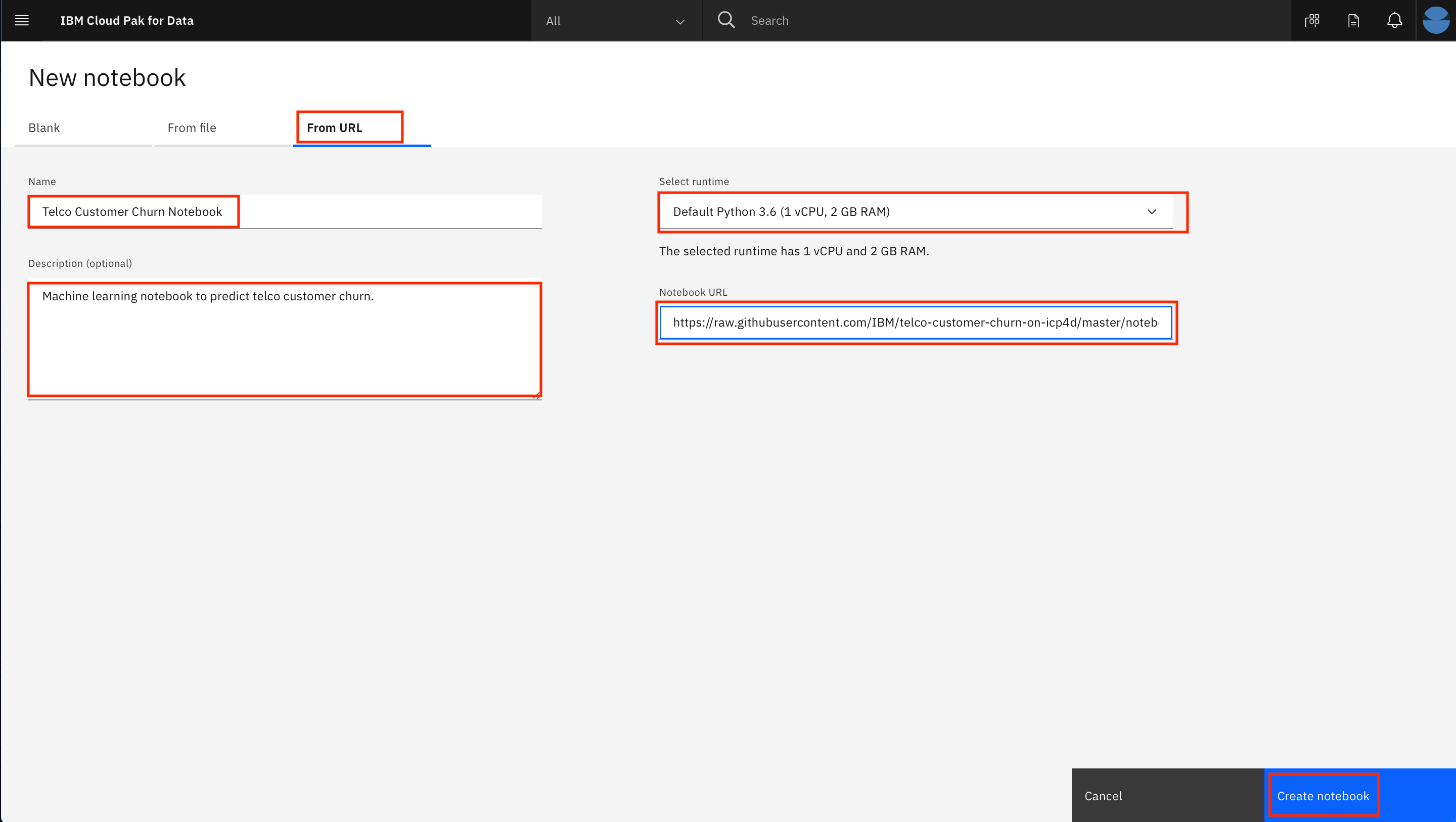The height and width of the screenshot is (822, 1456).
Task: Click the Cancel button
Action: coord(1103,795)
